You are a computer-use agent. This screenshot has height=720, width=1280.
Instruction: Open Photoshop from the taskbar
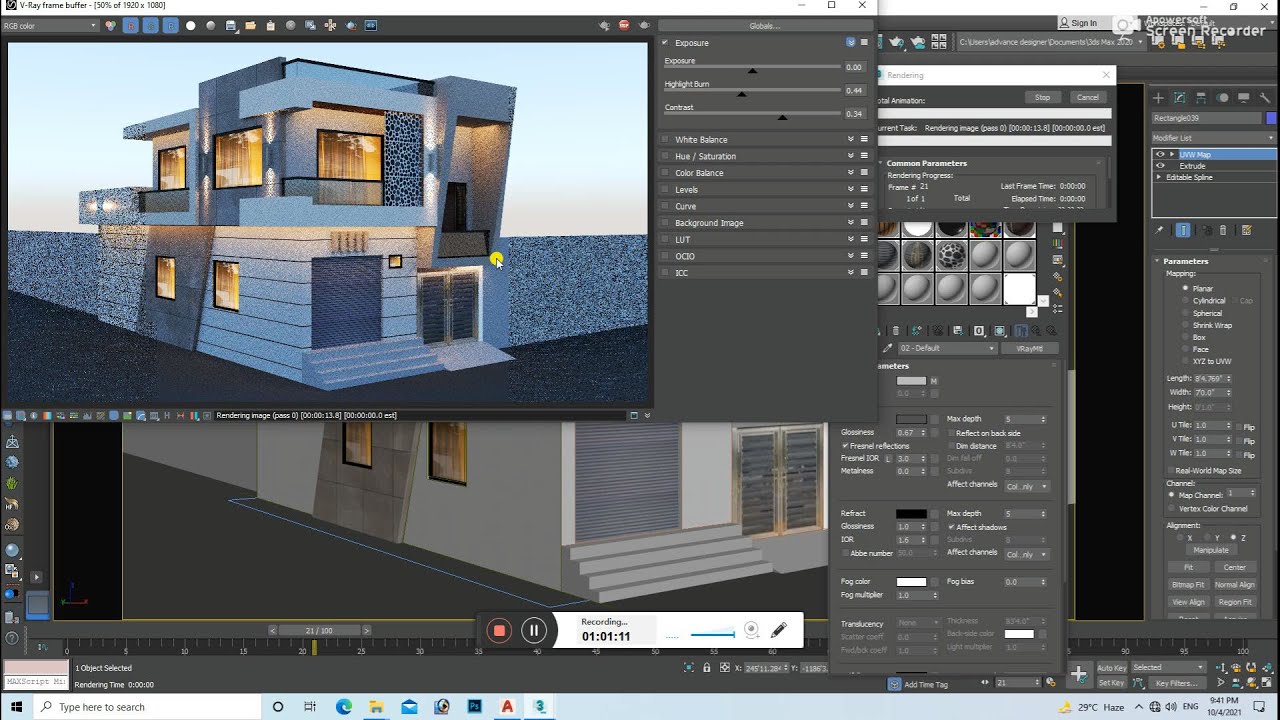click(475, 707)
